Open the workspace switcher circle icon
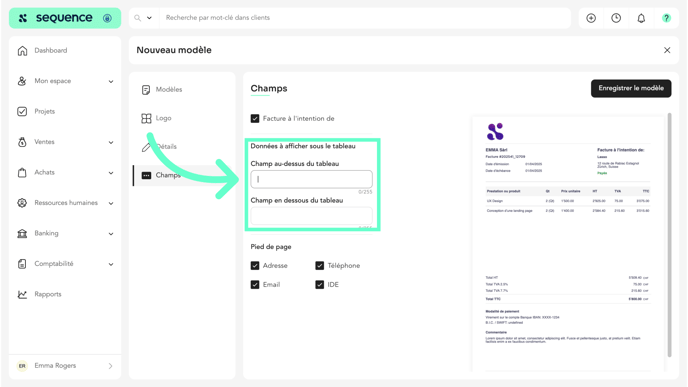The image size is (688, 387). click(x=107, y=18)
